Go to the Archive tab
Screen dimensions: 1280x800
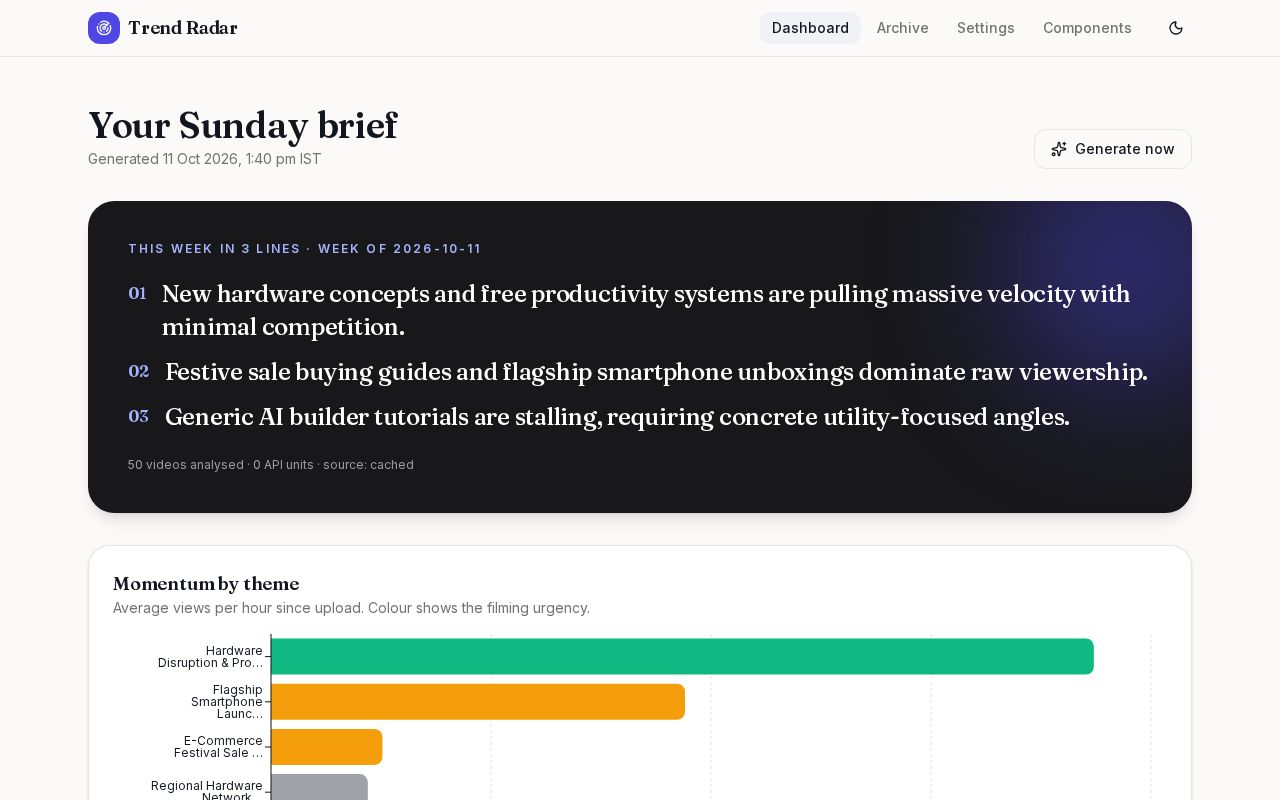pos(903,28)
